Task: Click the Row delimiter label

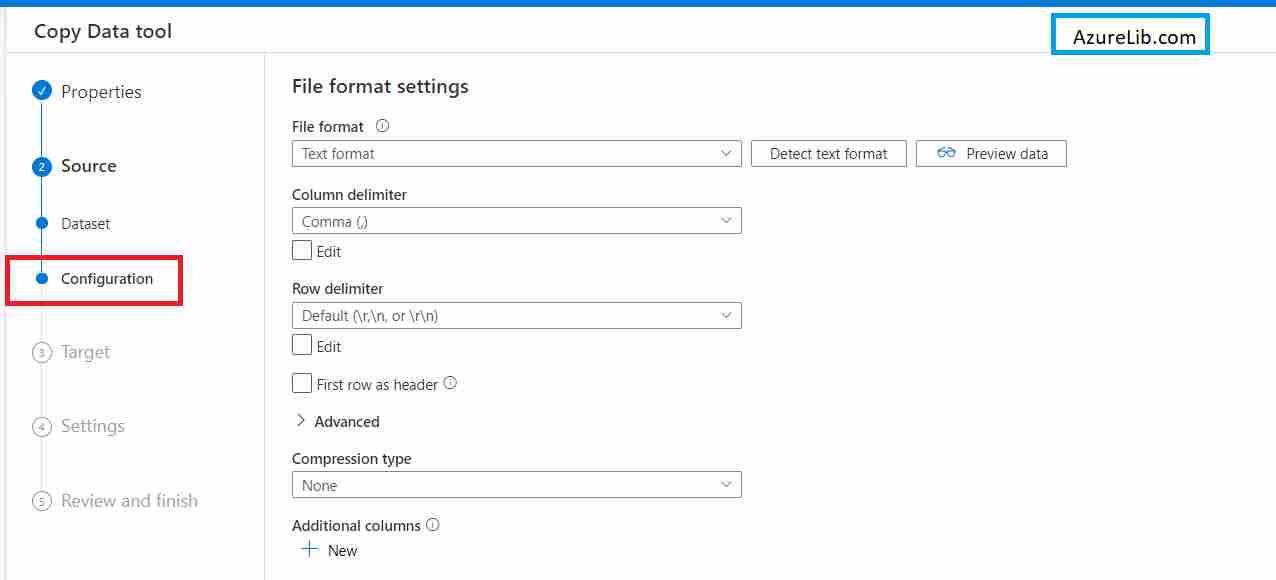Action: (x=338, y=289)
